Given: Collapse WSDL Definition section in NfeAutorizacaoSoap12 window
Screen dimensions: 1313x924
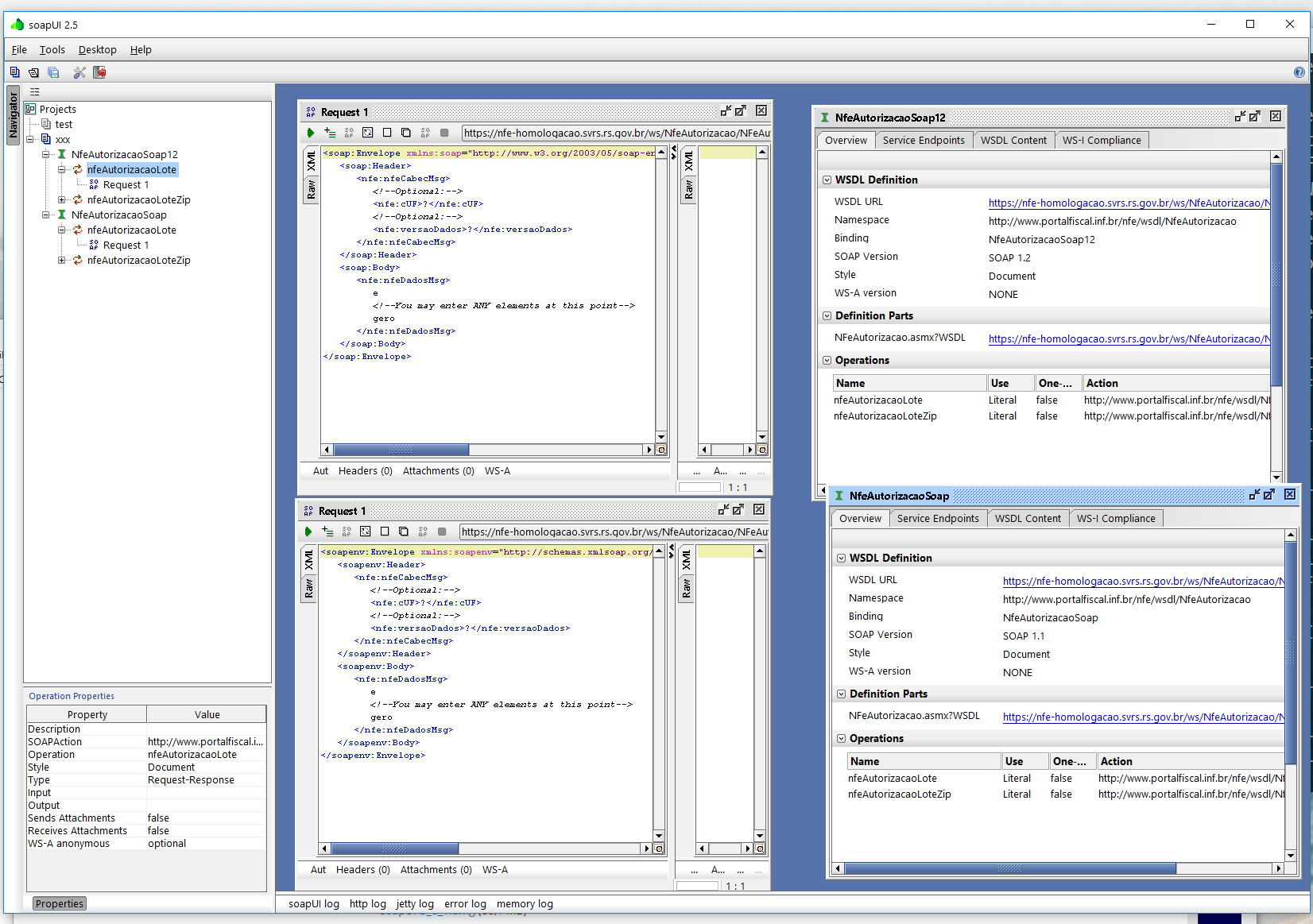Looking at the screenshot, I should click(x=827, y=180).
